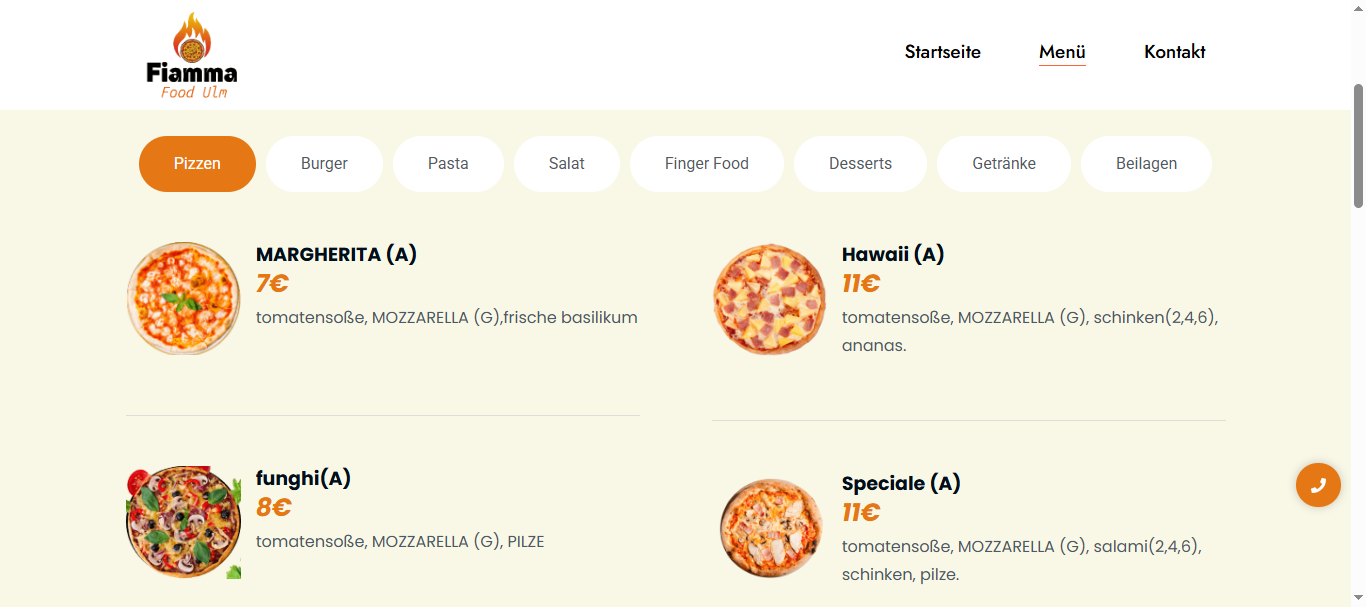Select the Beilagen category tab
The height and width of the screenshot is (607, 1366).
(x=1146, y=164)
